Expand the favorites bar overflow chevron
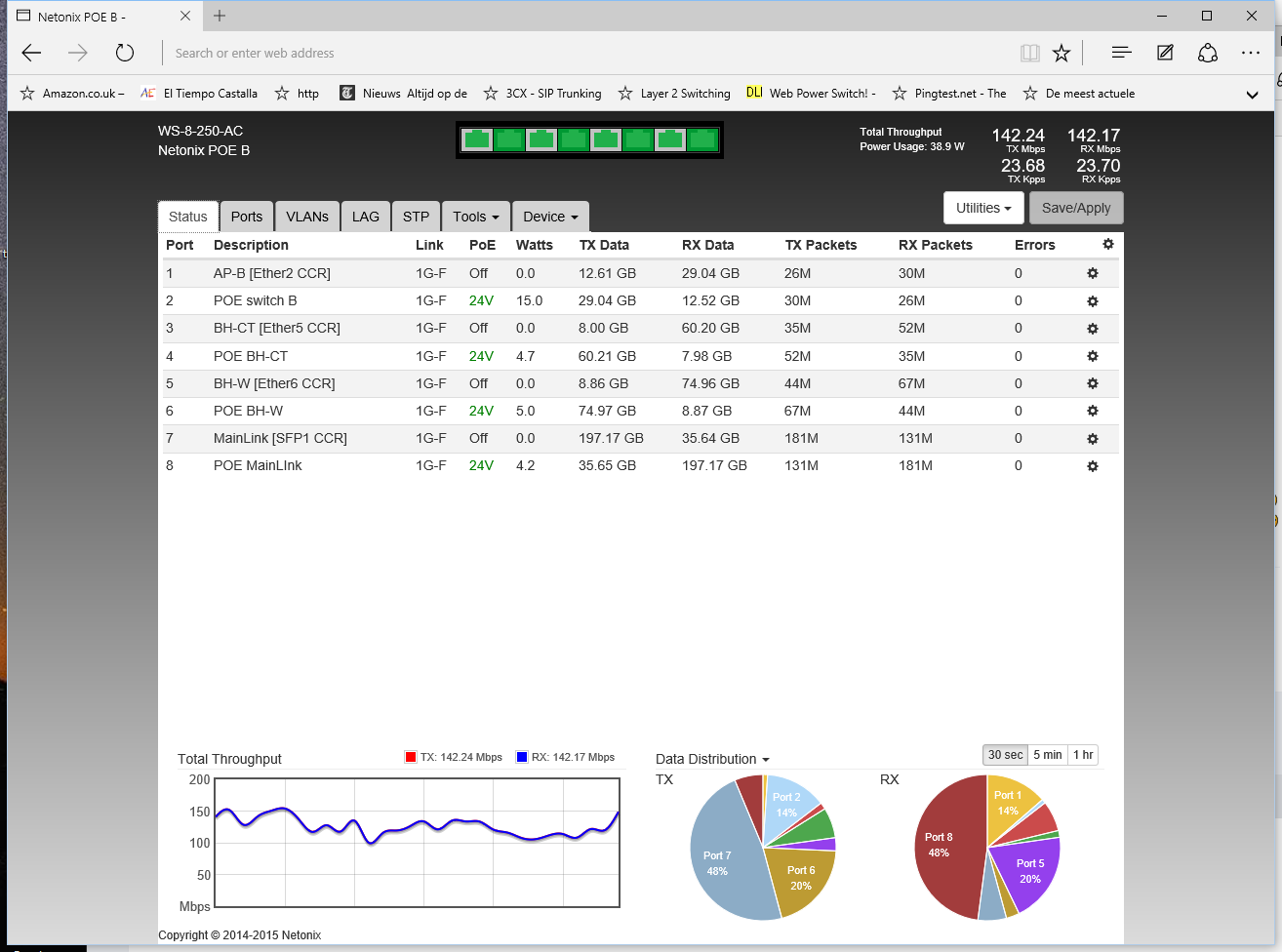Image resolution: width=1282 pixels, height=952 pixels. [1252, 95]
